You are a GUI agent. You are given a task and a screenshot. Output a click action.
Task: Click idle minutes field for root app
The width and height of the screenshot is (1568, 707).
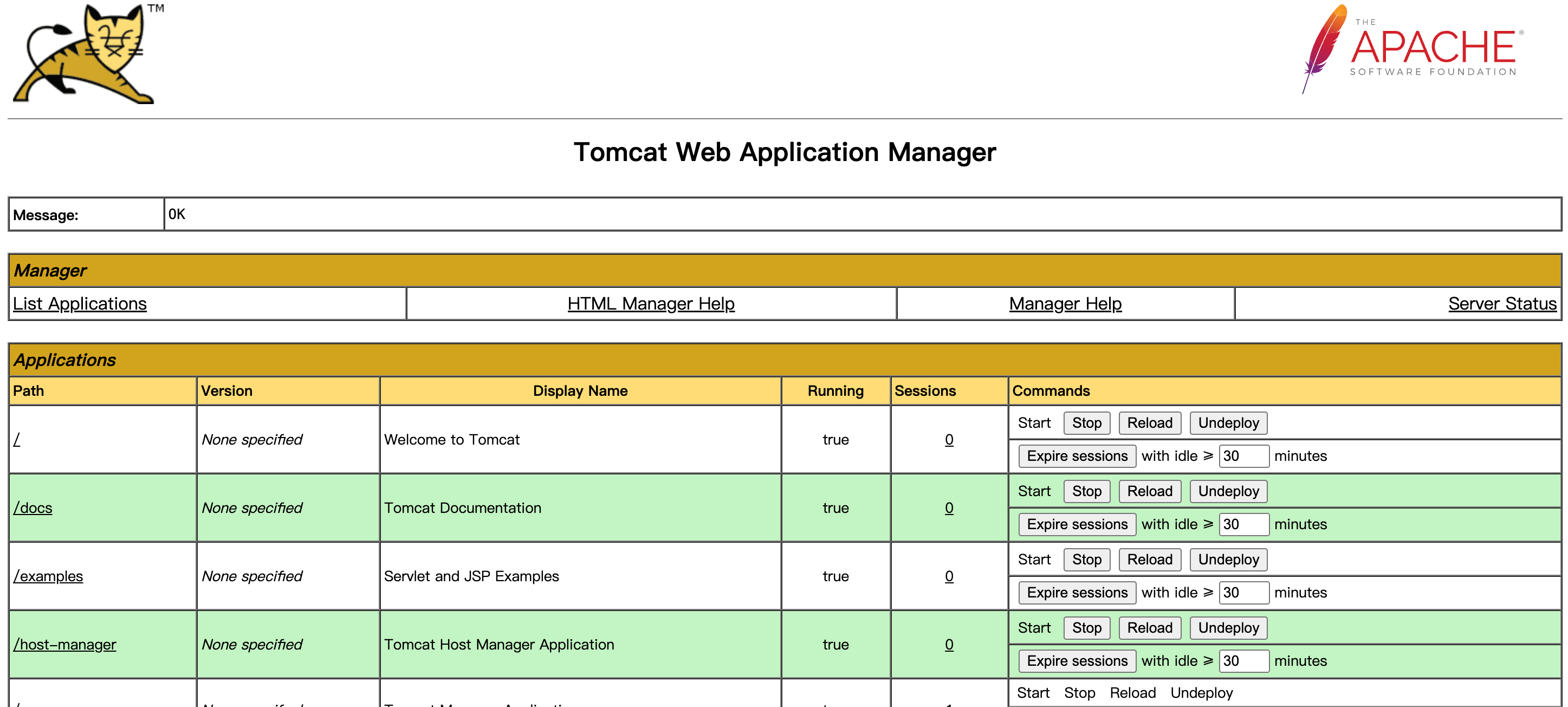(1243, 455)
